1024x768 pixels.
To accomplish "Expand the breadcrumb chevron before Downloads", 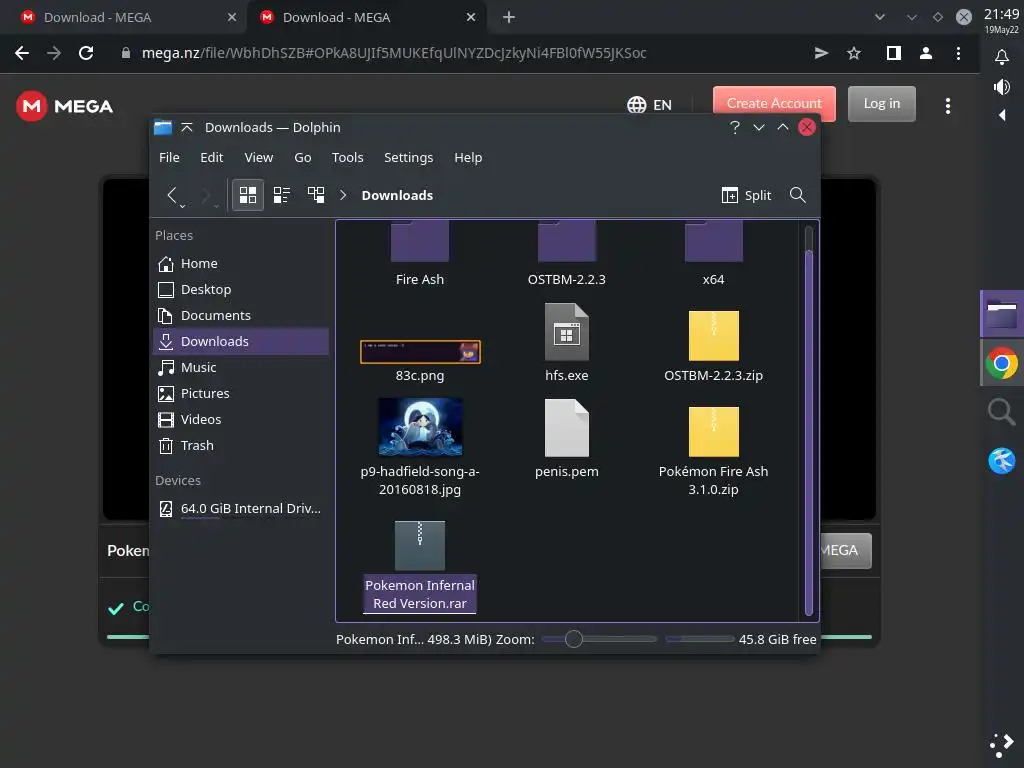I will point(343,195).
